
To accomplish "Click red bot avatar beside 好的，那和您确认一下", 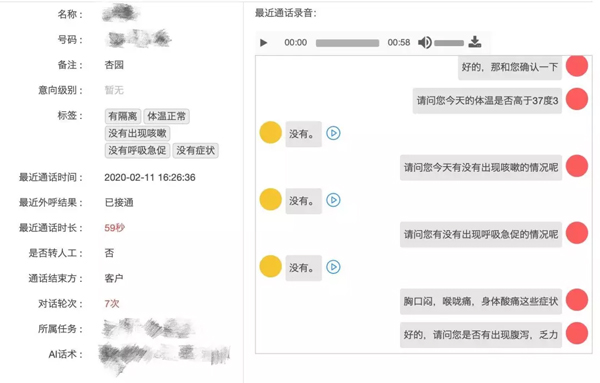I will tap(577, 66).
